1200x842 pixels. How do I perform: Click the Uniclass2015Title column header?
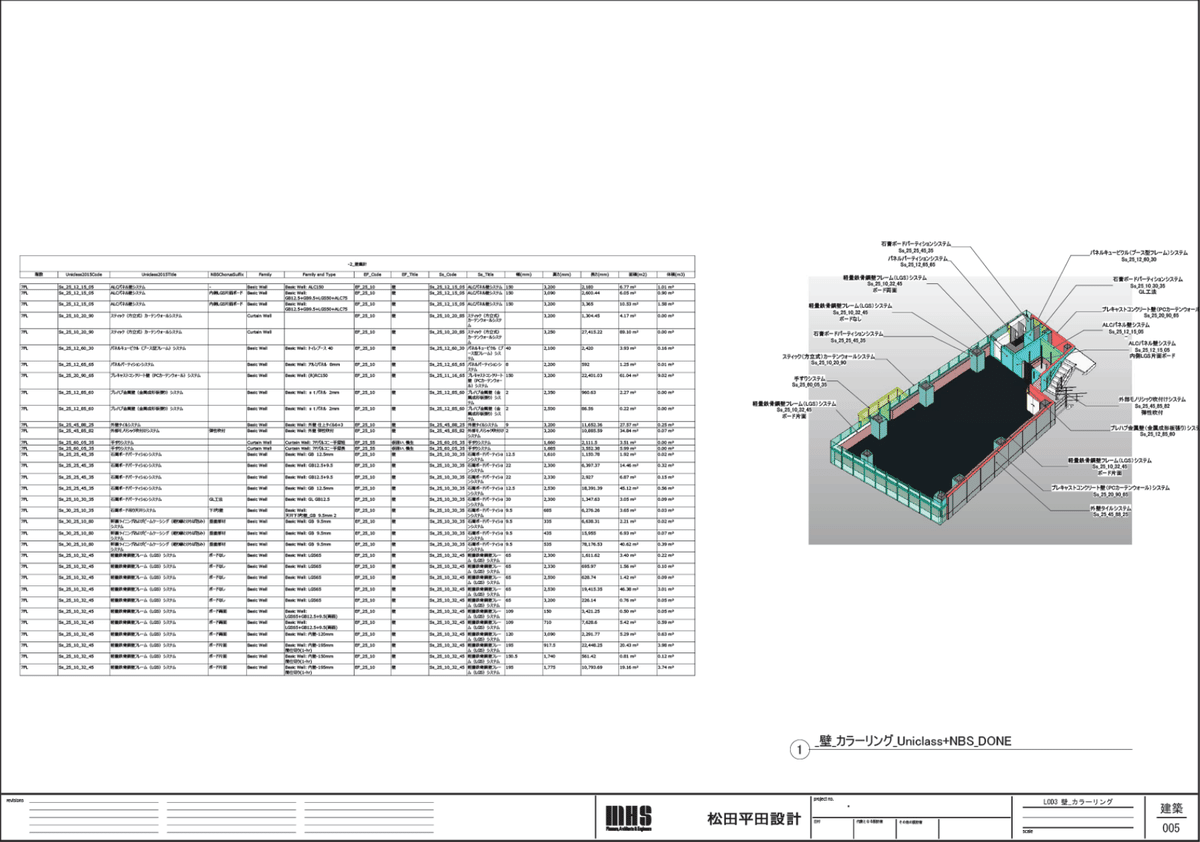(x=158, y=272)
